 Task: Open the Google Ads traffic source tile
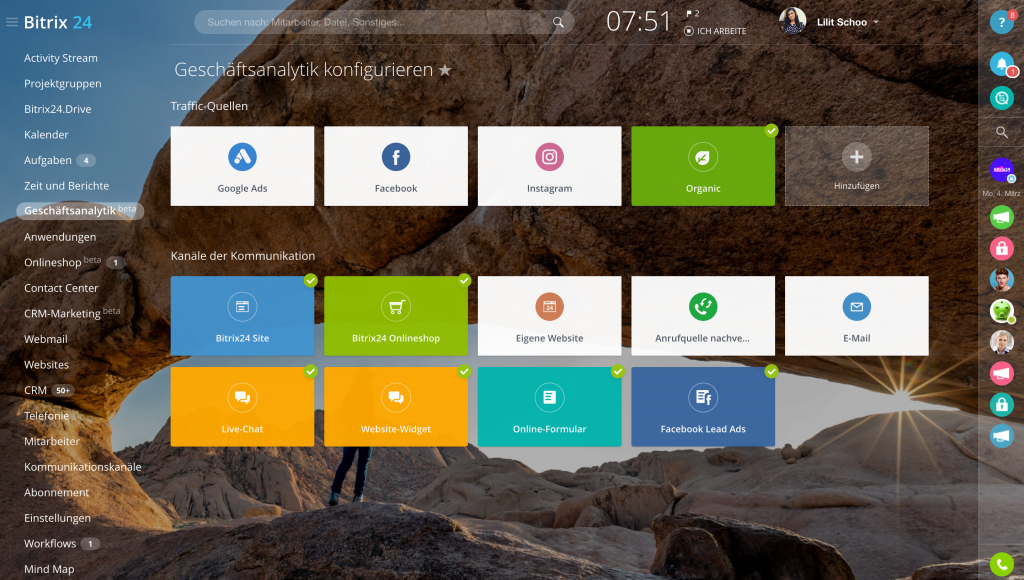[242, 166]
